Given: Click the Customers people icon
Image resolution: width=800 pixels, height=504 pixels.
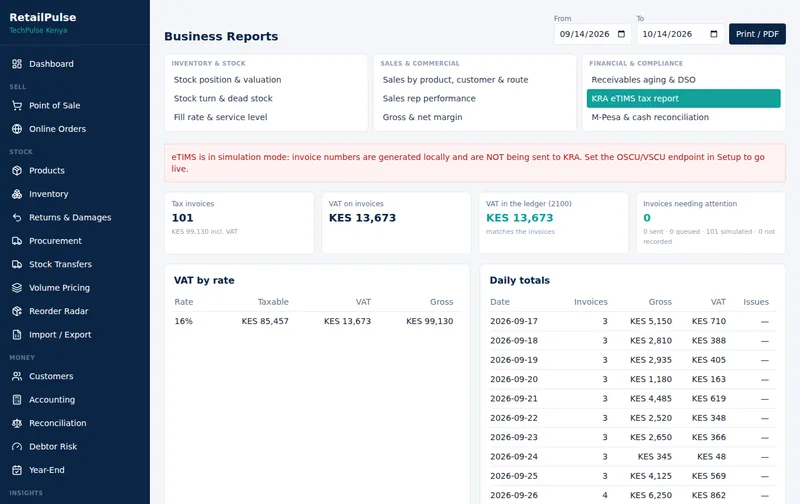Looking at the screenshot, I should pos(17,376).
